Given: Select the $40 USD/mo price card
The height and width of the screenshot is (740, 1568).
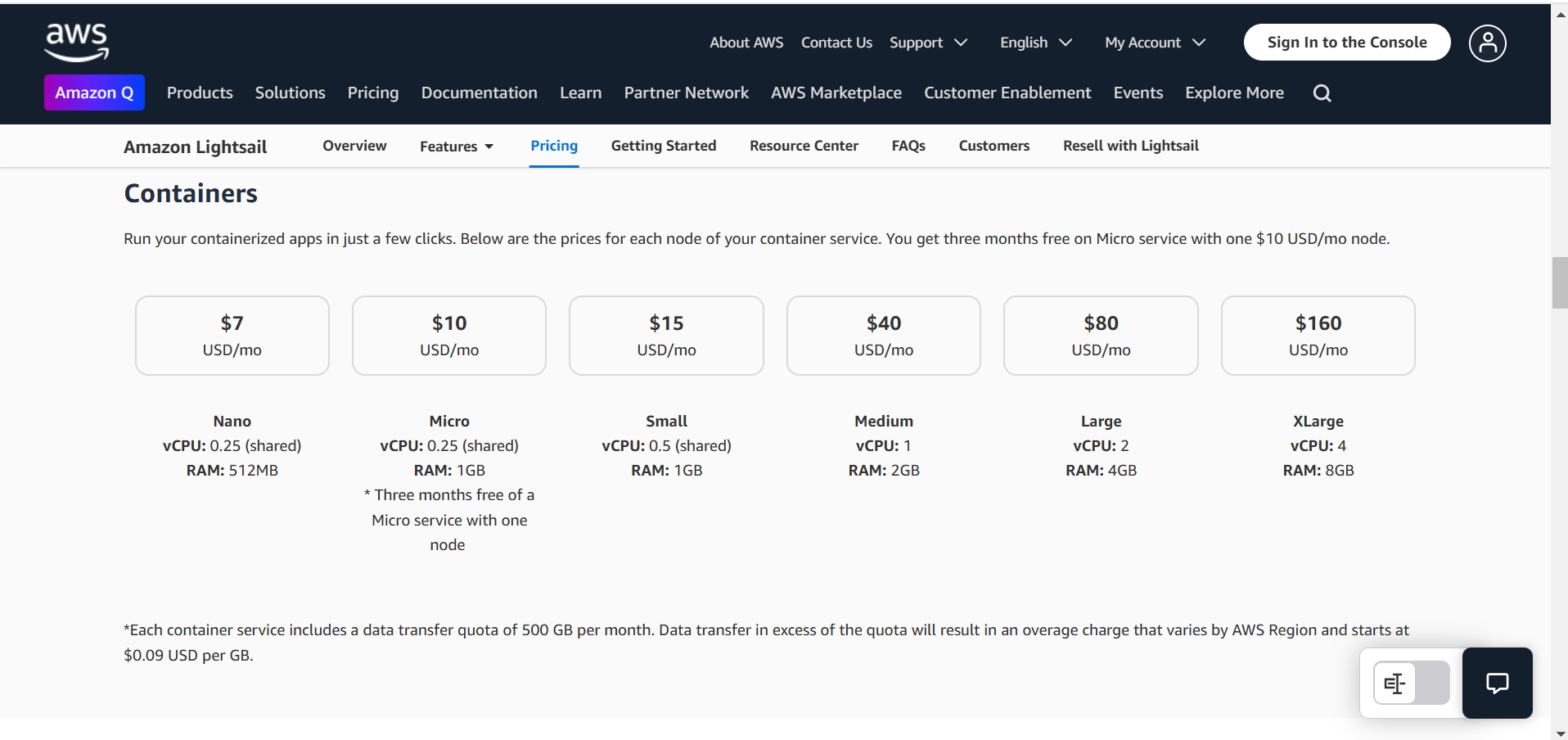Looking at the screenshot, I should (884, 336).
